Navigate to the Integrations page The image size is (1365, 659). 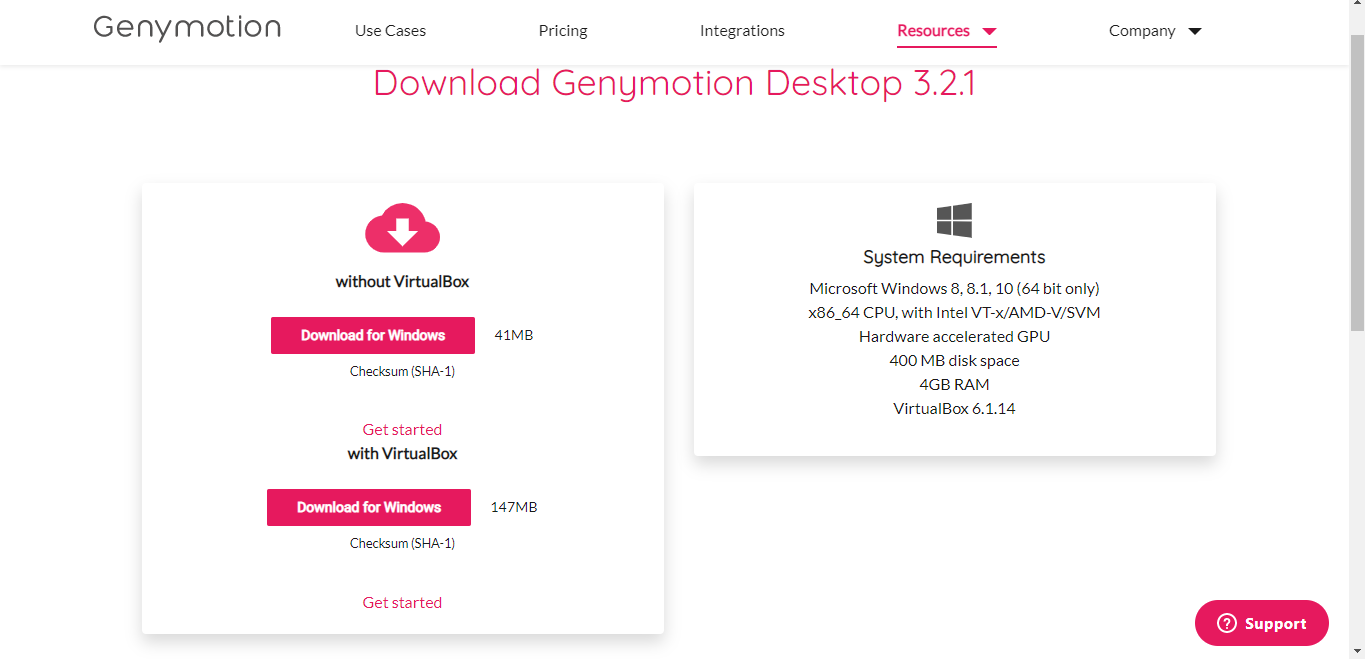(x=741, y=30)
